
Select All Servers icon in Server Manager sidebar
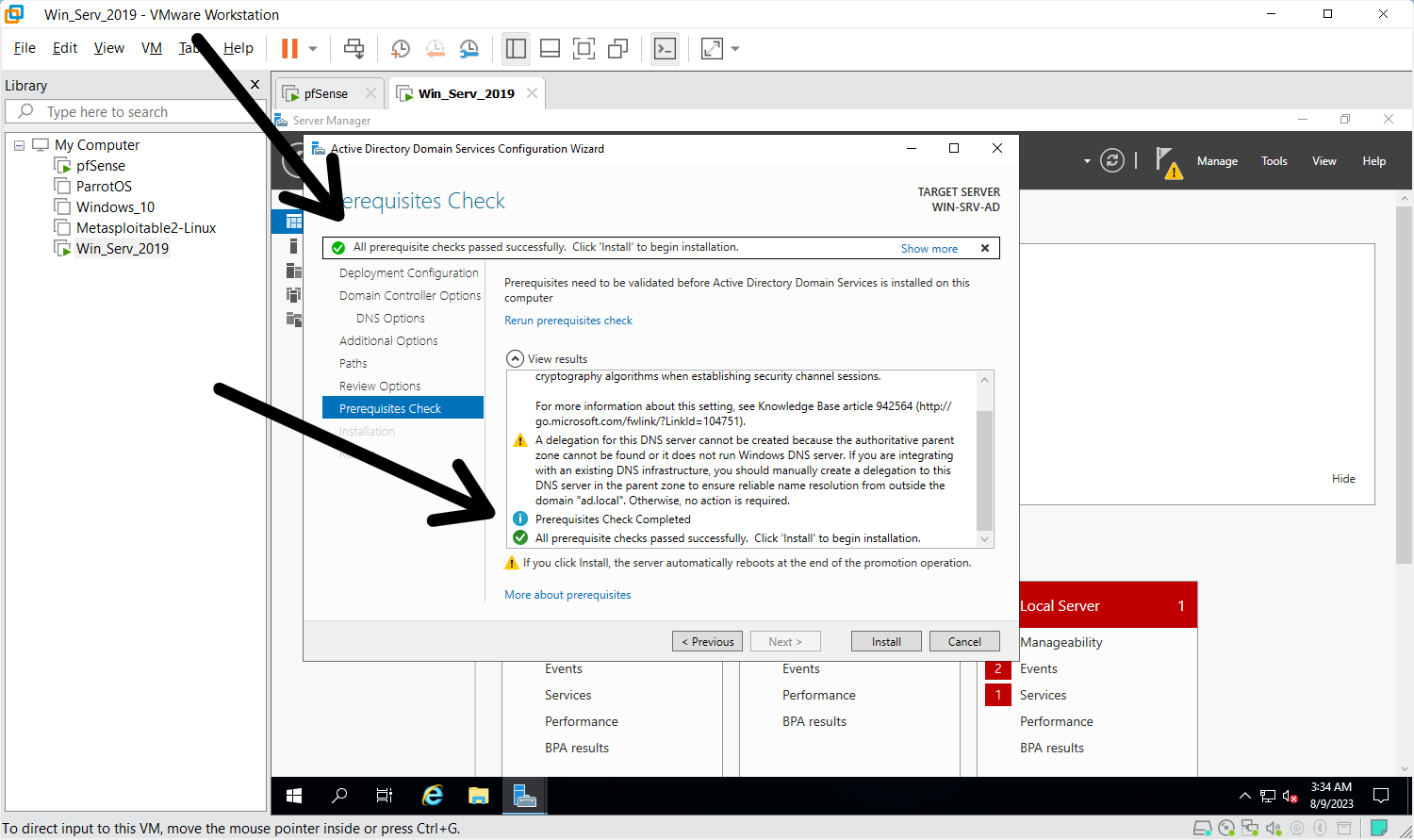[294, 271]
